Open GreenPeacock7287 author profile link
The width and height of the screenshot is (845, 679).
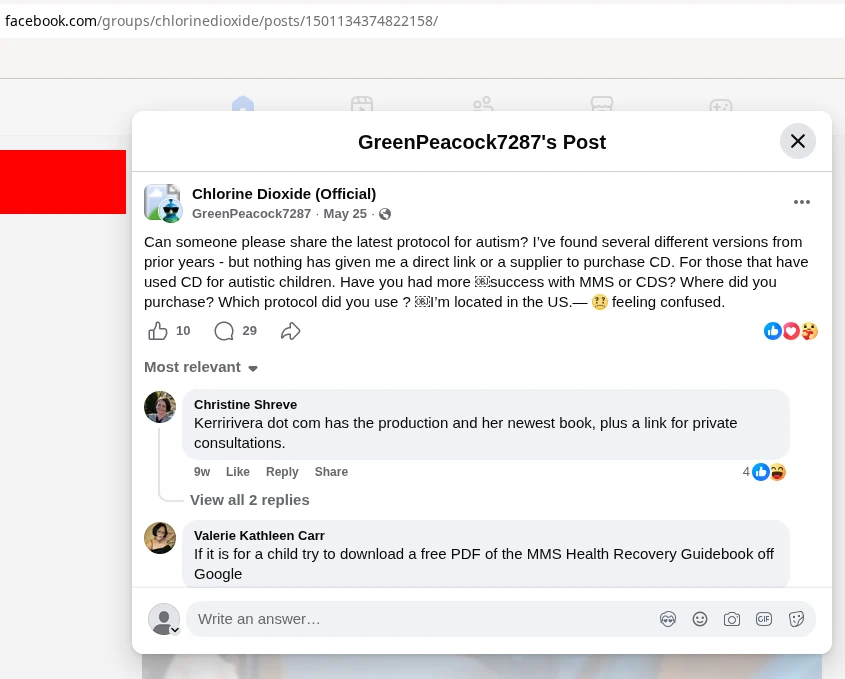[251, 213]
